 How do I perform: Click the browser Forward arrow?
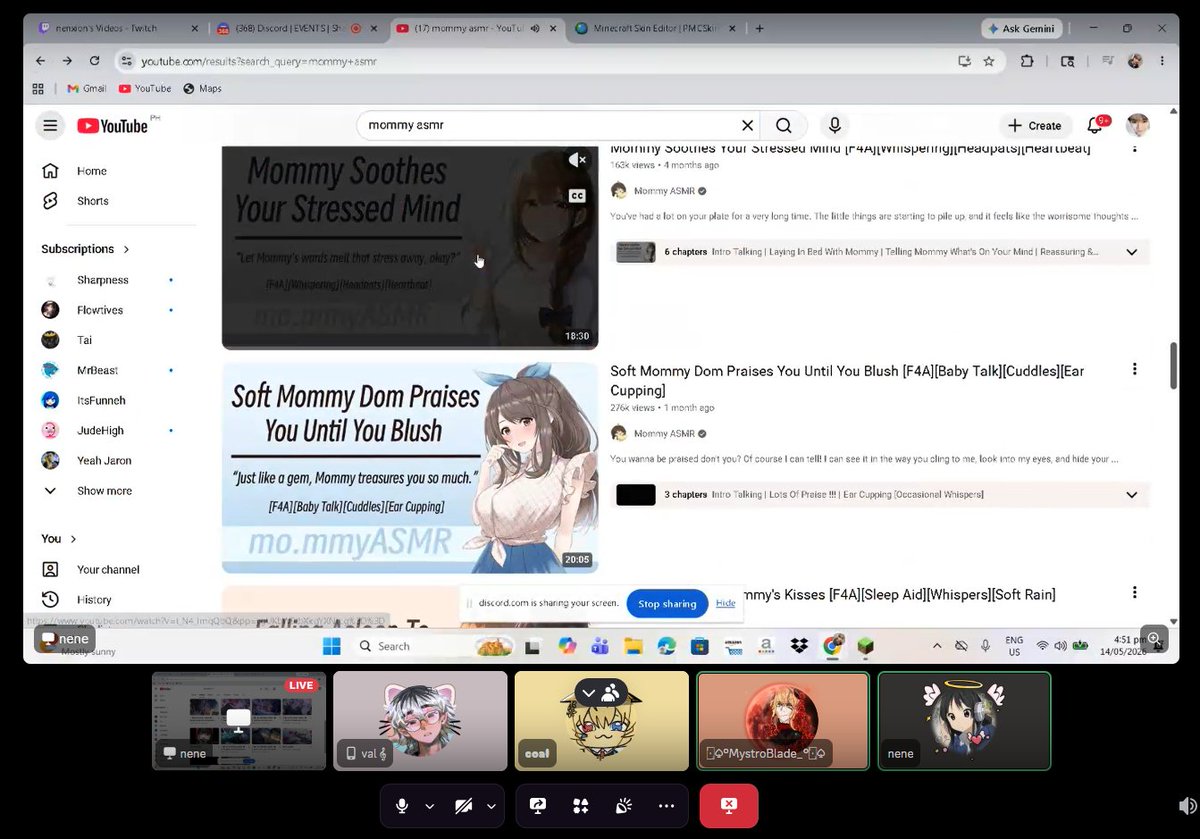pos(67,61)
